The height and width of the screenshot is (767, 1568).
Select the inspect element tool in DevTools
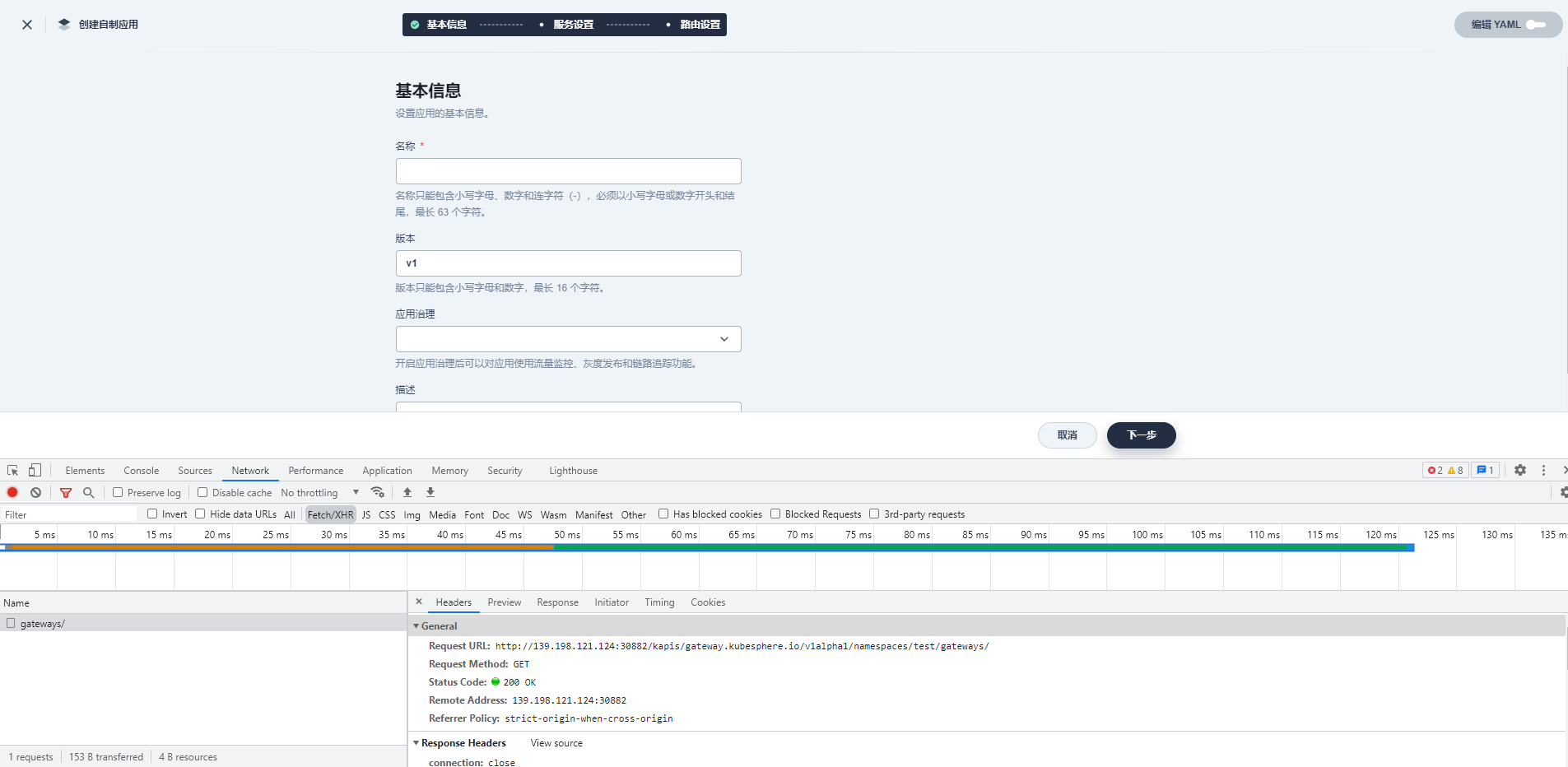[x=12, y=470]
